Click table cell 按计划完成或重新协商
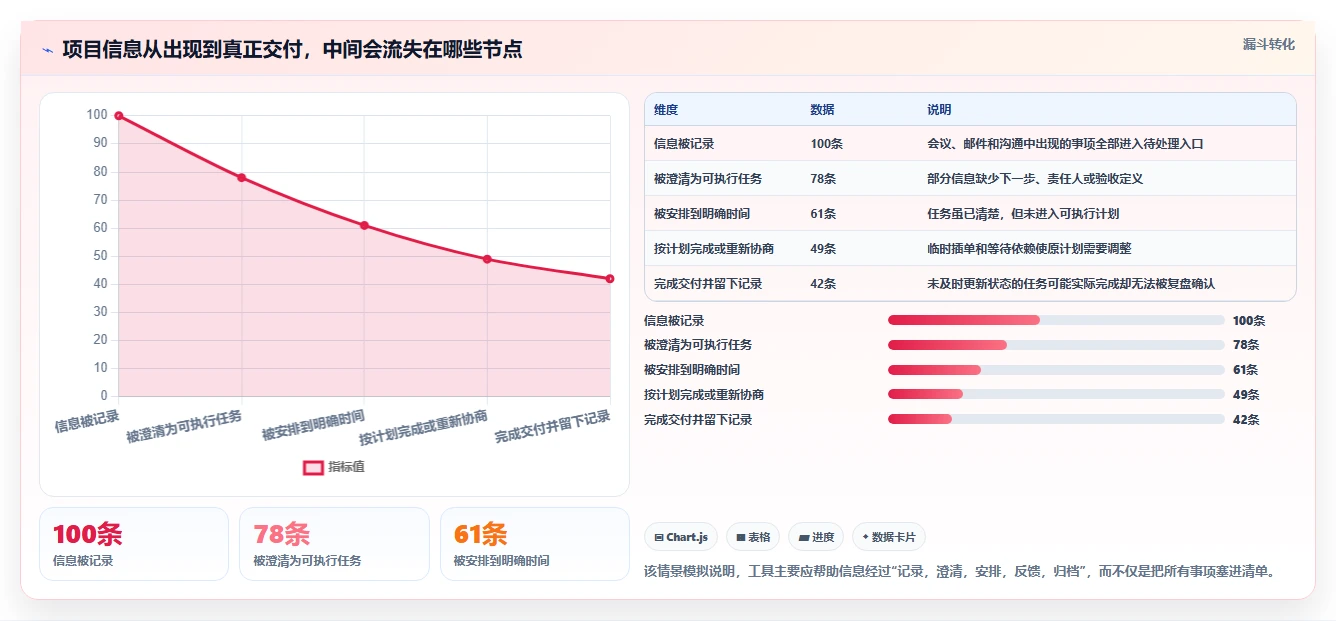 pyautogui.click(x=714, y=249)
